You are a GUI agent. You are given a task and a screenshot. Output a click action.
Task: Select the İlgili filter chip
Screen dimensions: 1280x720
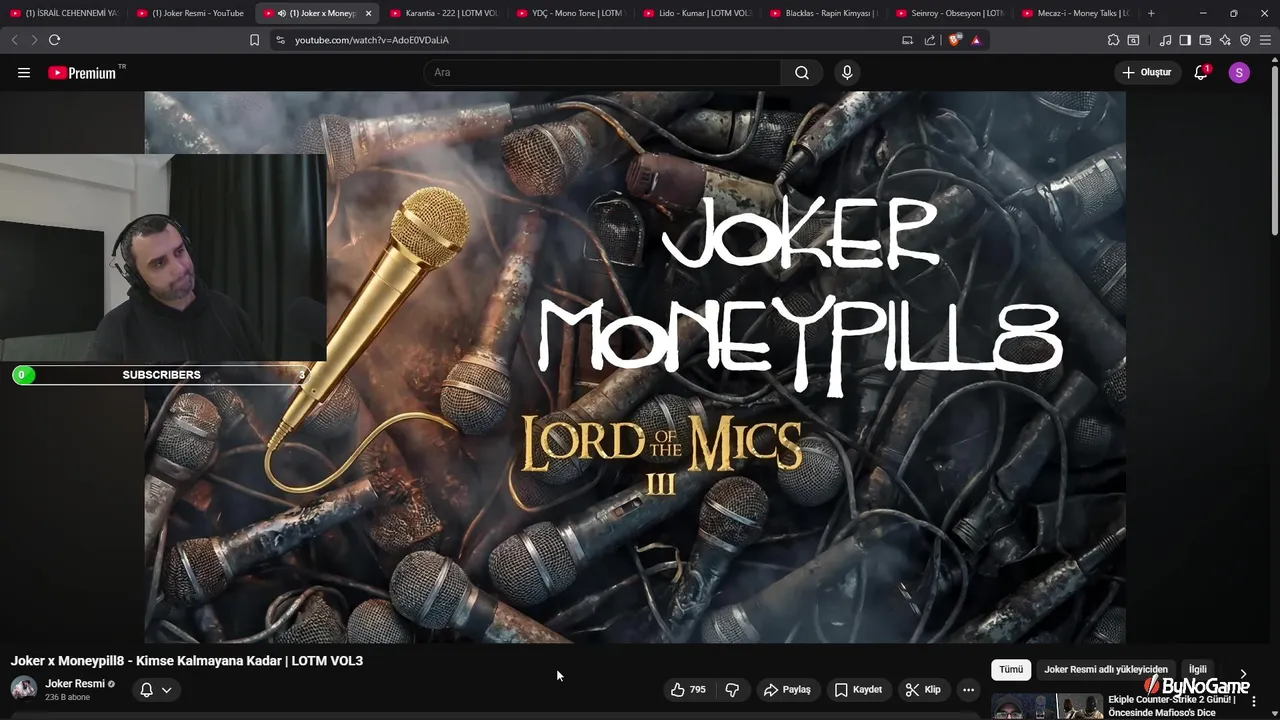1197,669
